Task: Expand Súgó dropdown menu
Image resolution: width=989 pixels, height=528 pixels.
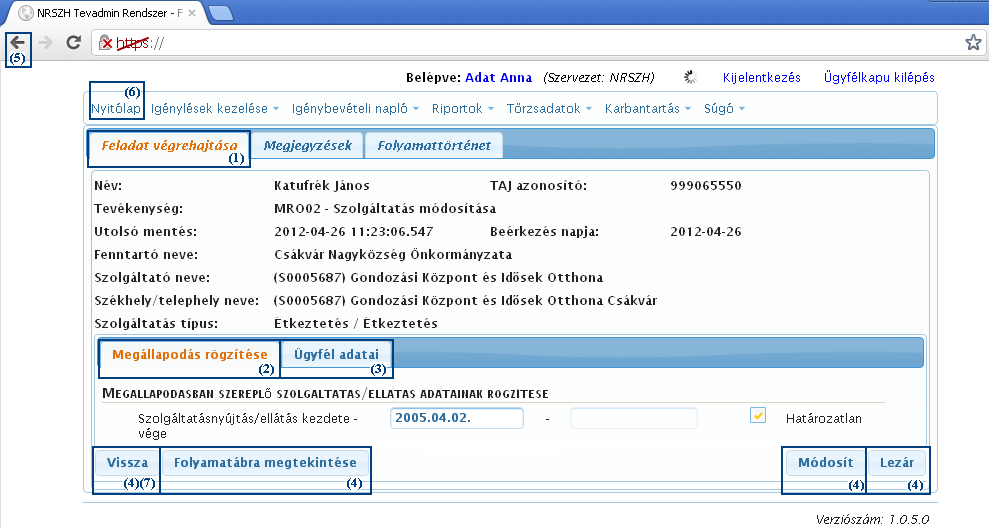Action: coord(724,109)
